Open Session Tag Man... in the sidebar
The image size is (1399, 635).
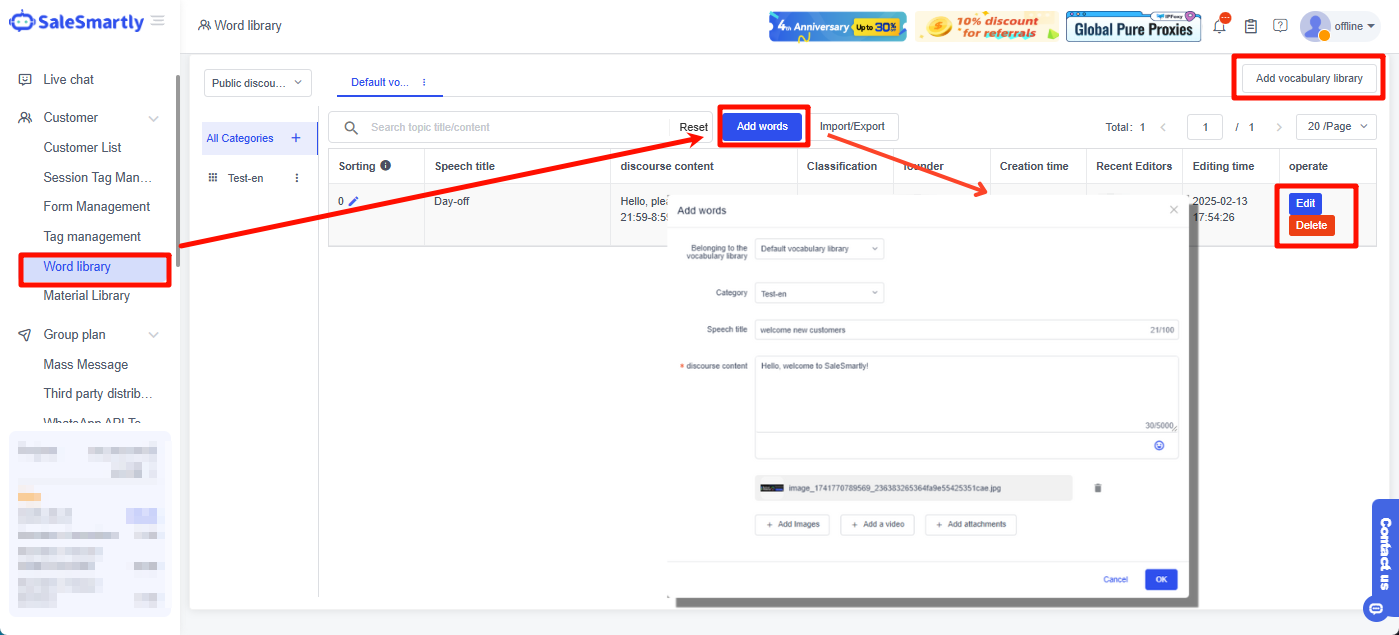point(98,178)
